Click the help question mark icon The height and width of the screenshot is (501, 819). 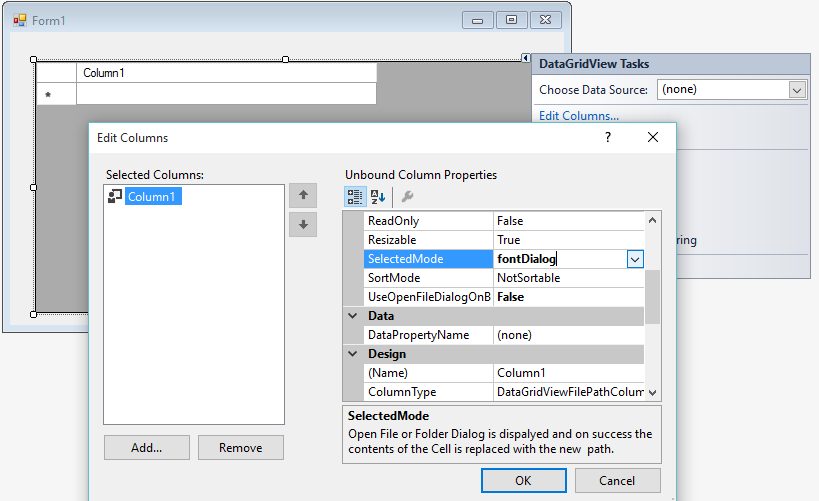coord(608,138)
